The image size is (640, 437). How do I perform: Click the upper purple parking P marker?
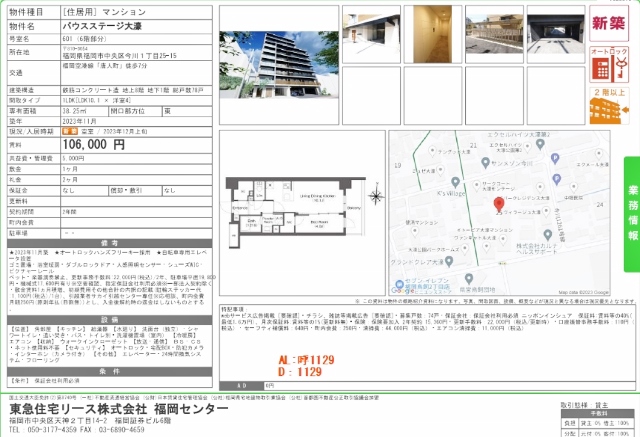tap(555, 158)
